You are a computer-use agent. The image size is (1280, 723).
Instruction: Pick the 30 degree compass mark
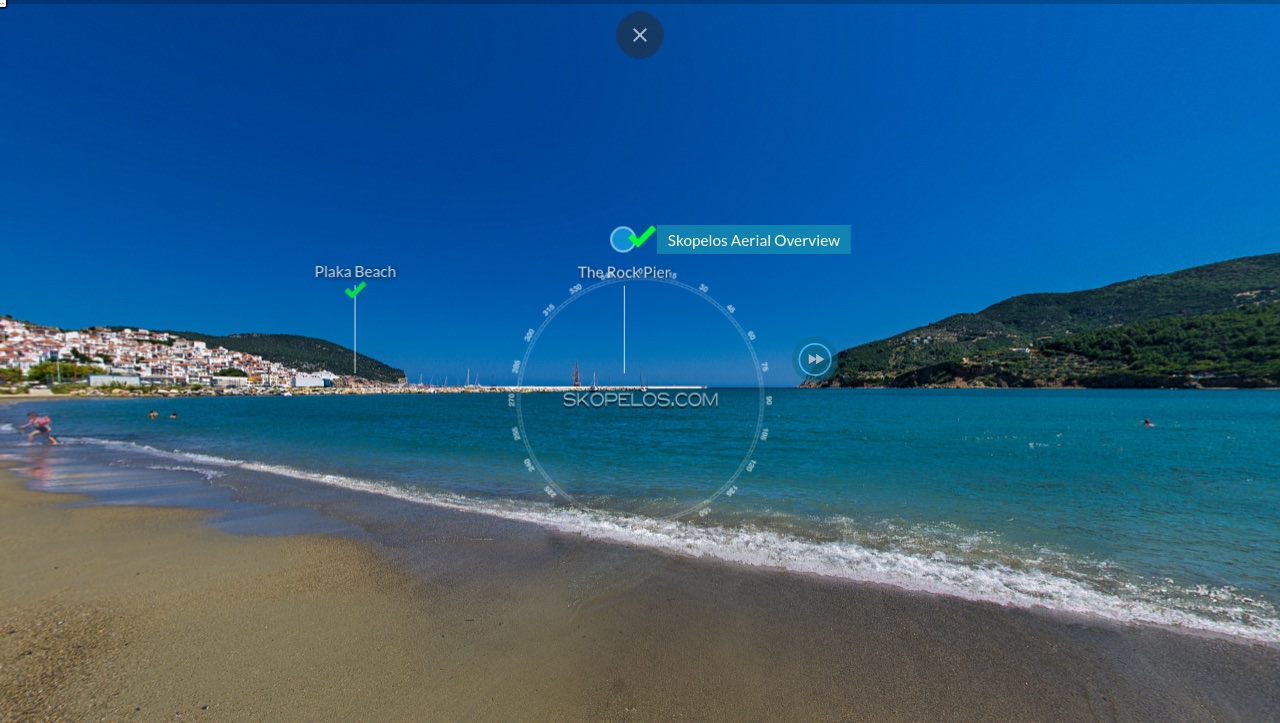point(704,289)
